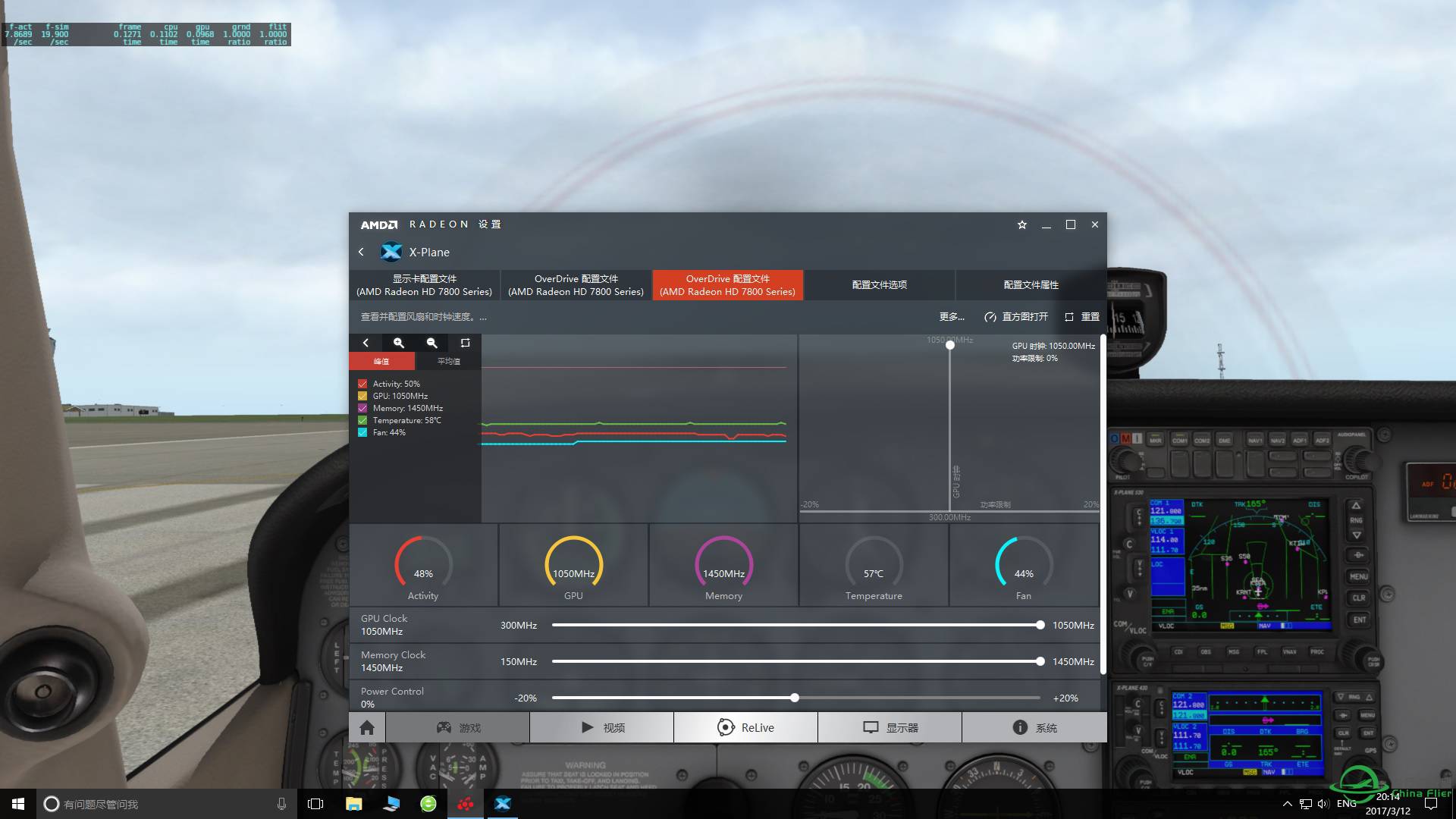Click the Cortana search box
Image resolution: width=1456 pixels, height=819 pixels.
tap(167, 804)
